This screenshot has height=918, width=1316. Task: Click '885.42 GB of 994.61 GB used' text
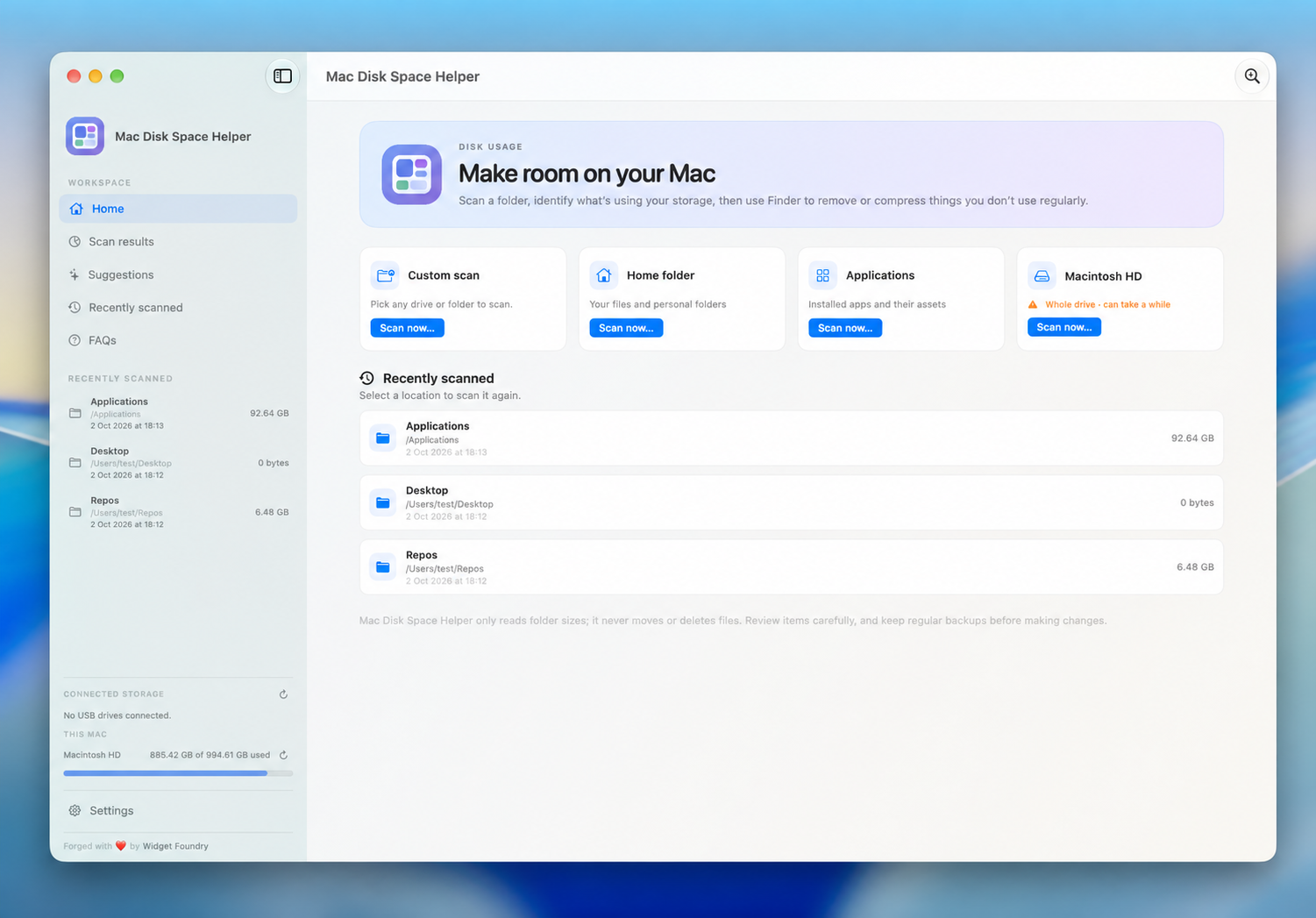(x=210, y=755)
